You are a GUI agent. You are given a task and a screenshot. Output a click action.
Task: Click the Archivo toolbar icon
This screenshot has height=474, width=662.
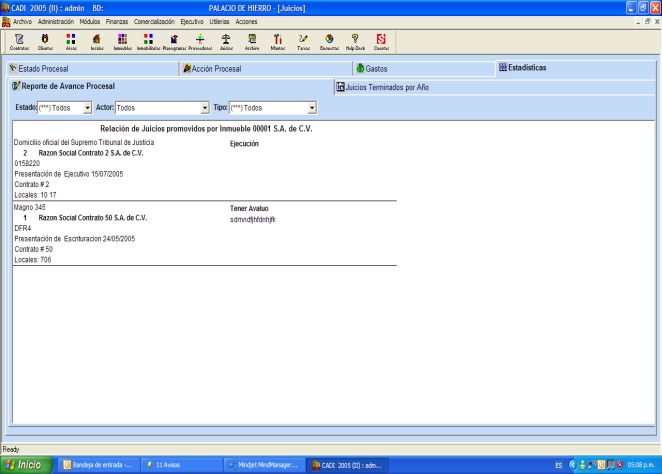[x=252, y=40]
